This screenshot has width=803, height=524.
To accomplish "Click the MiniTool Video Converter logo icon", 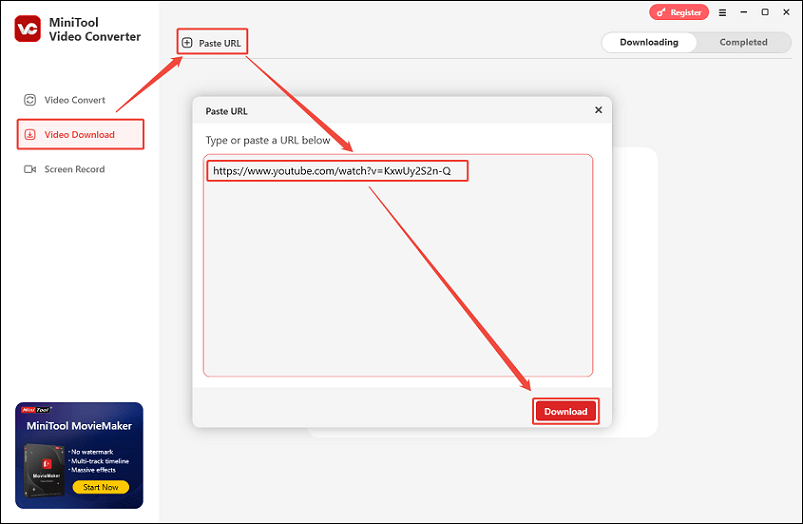I will pos(27,28).
